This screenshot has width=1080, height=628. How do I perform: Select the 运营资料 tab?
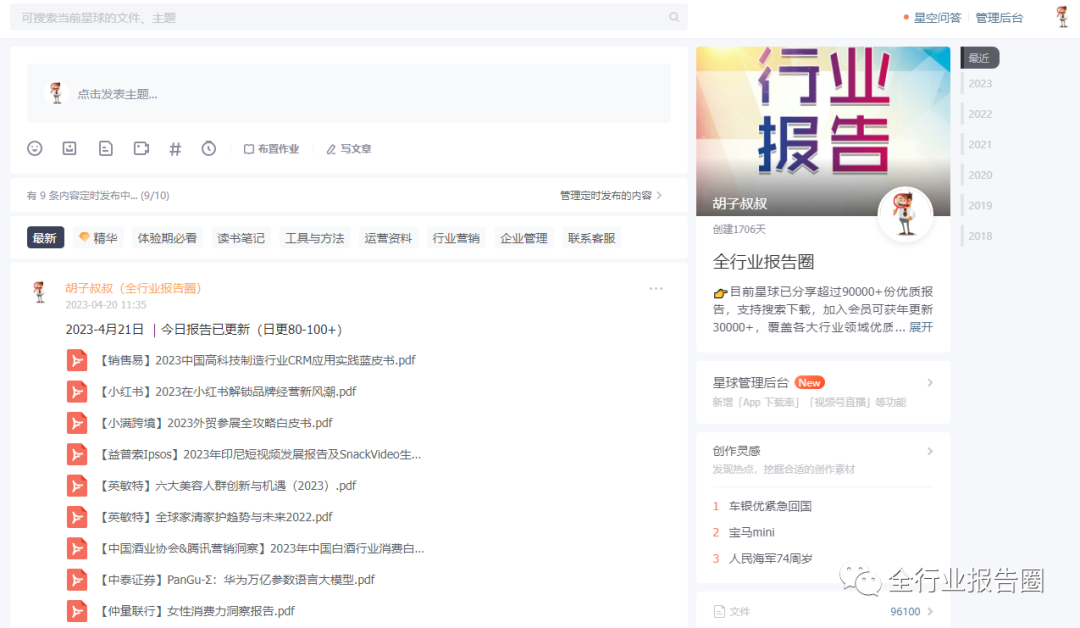coord(388,238)
